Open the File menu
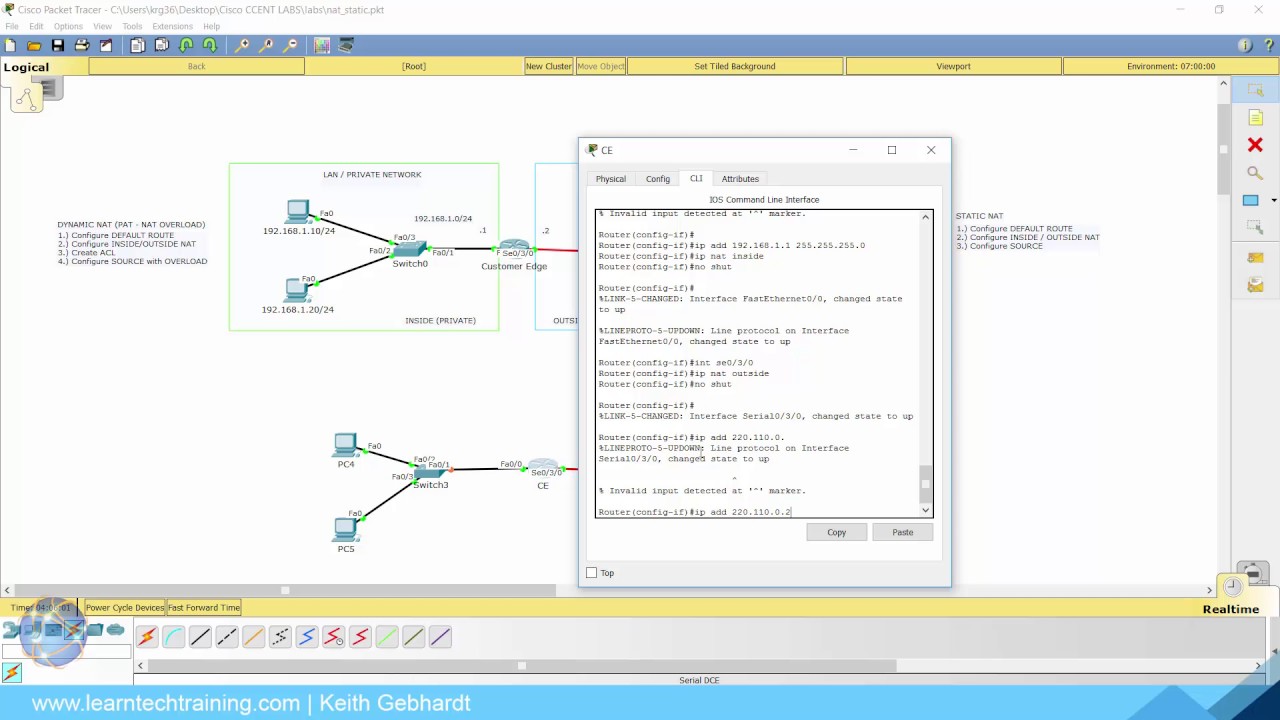 pos(12,26)
